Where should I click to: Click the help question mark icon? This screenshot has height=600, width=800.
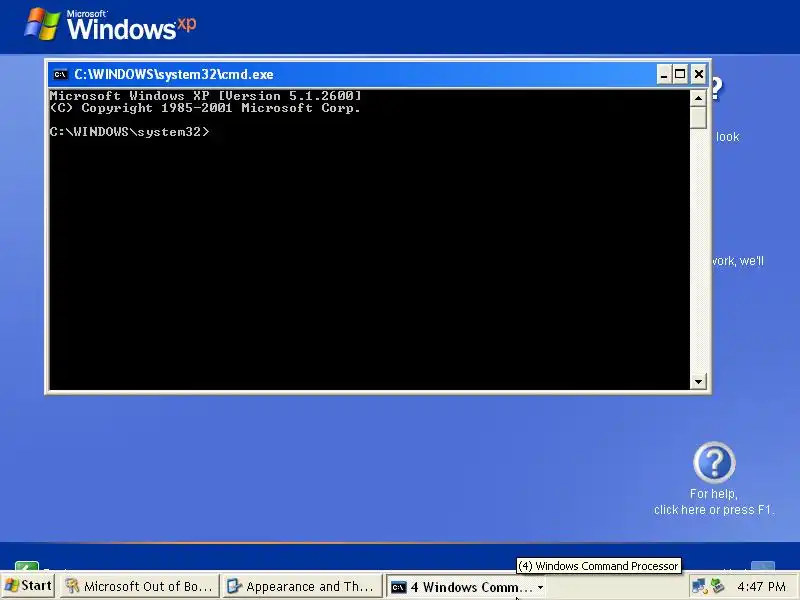click(714, 463)
